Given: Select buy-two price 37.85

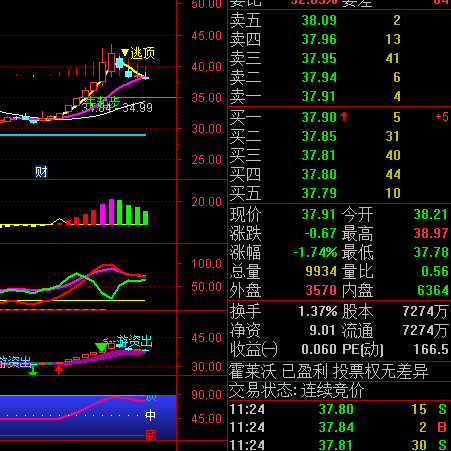Looking at the screenshot, I should tap(319, 136).
